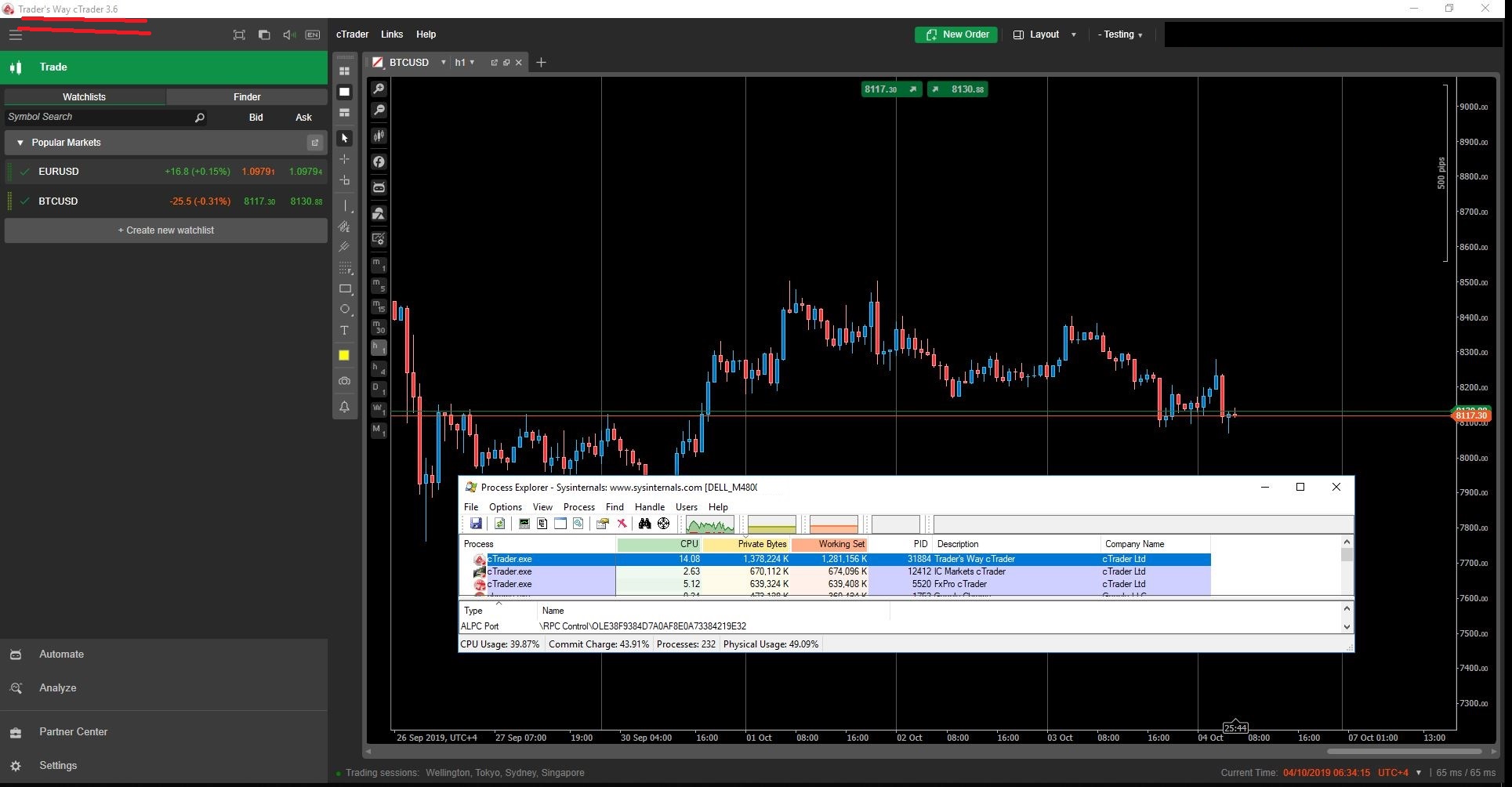The height and width of the screenshot is (787, 1512).
Task: Select the rectangle drawing tool
Action: 345,289
